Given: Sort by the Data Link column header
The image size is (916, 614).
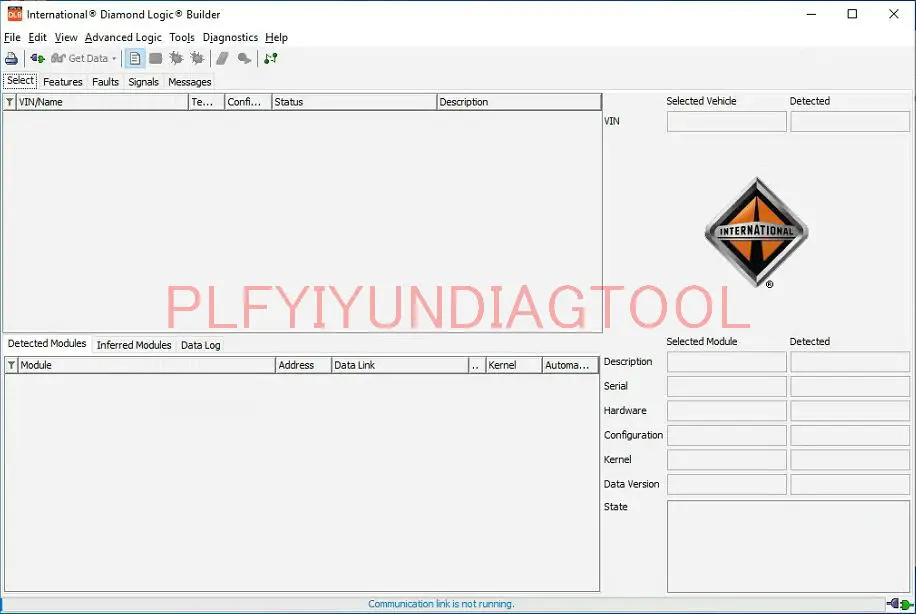Looking at the screenshot, I should [x=400, y=365].
